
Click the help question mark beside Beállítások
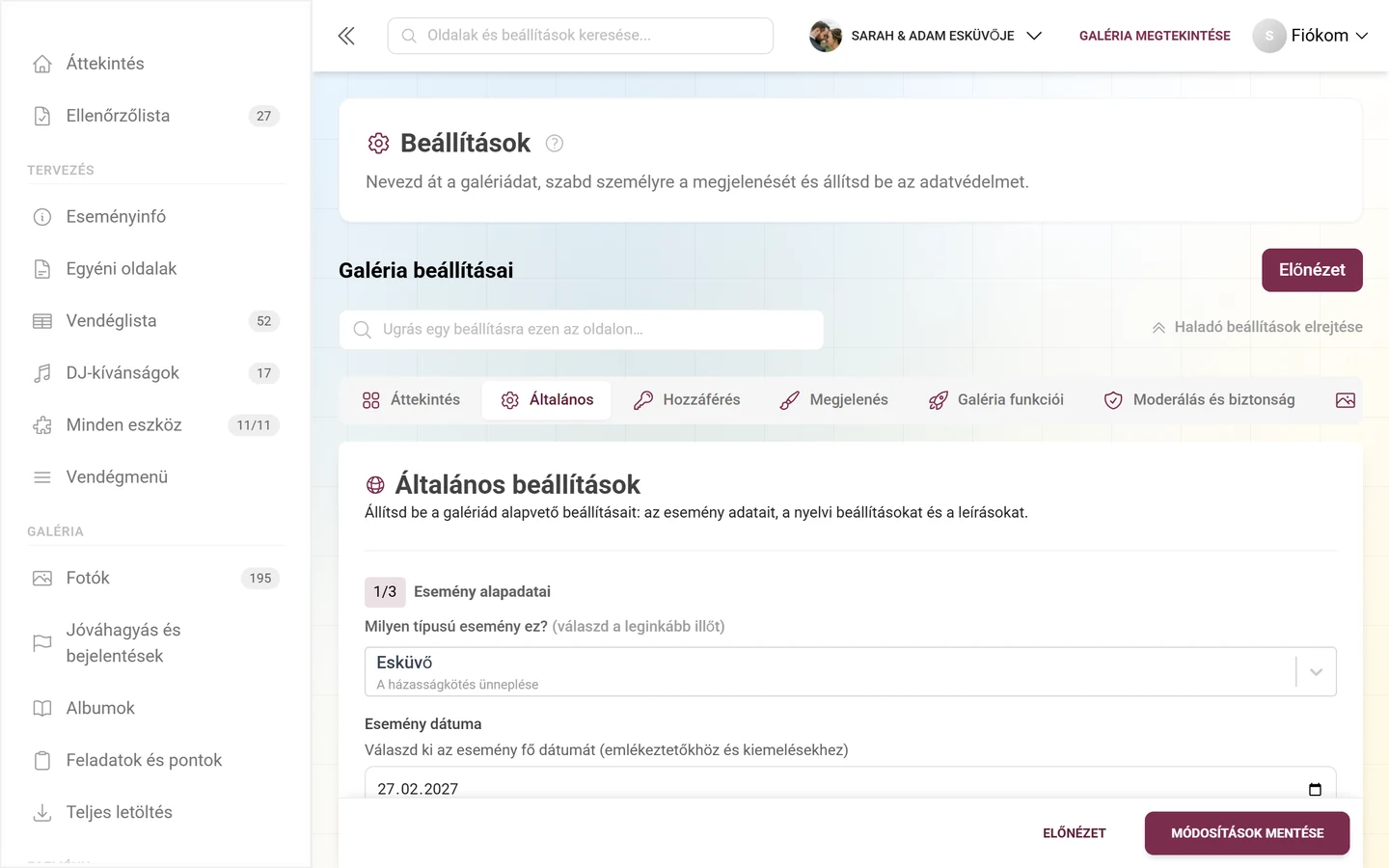[x=555, y=144]
